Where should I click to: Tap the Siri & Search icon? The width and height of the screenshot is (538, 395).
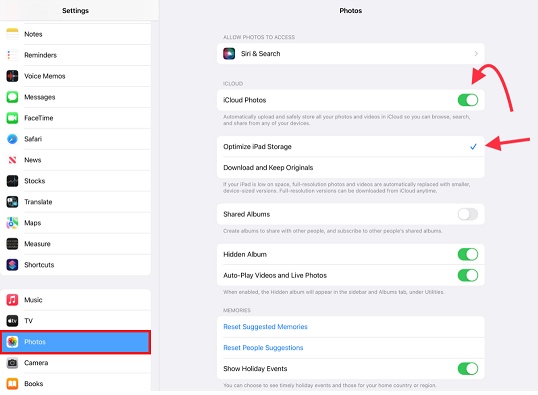229,54
